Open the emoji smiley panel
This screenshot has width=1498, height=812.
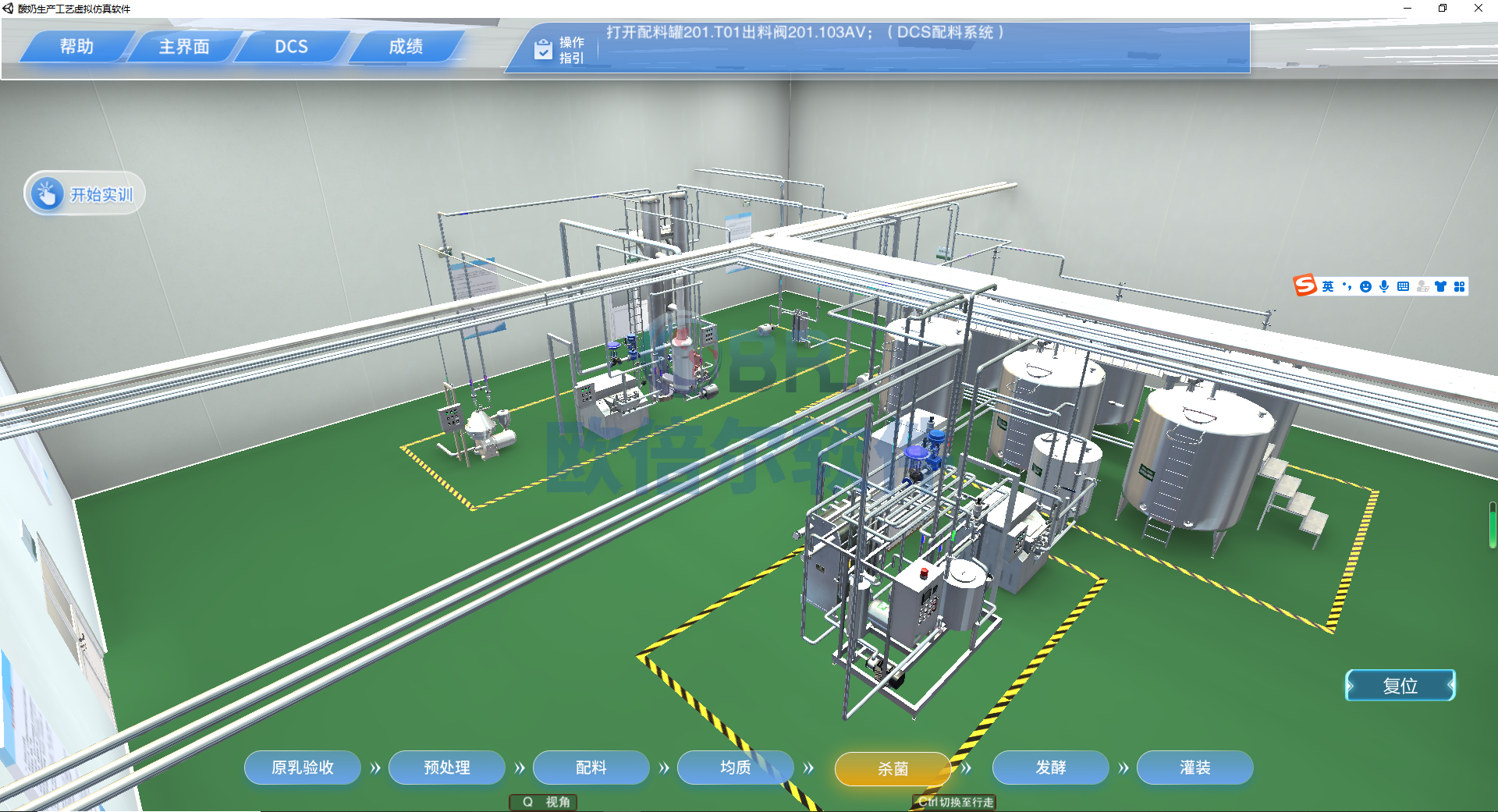click(1365, 286)
